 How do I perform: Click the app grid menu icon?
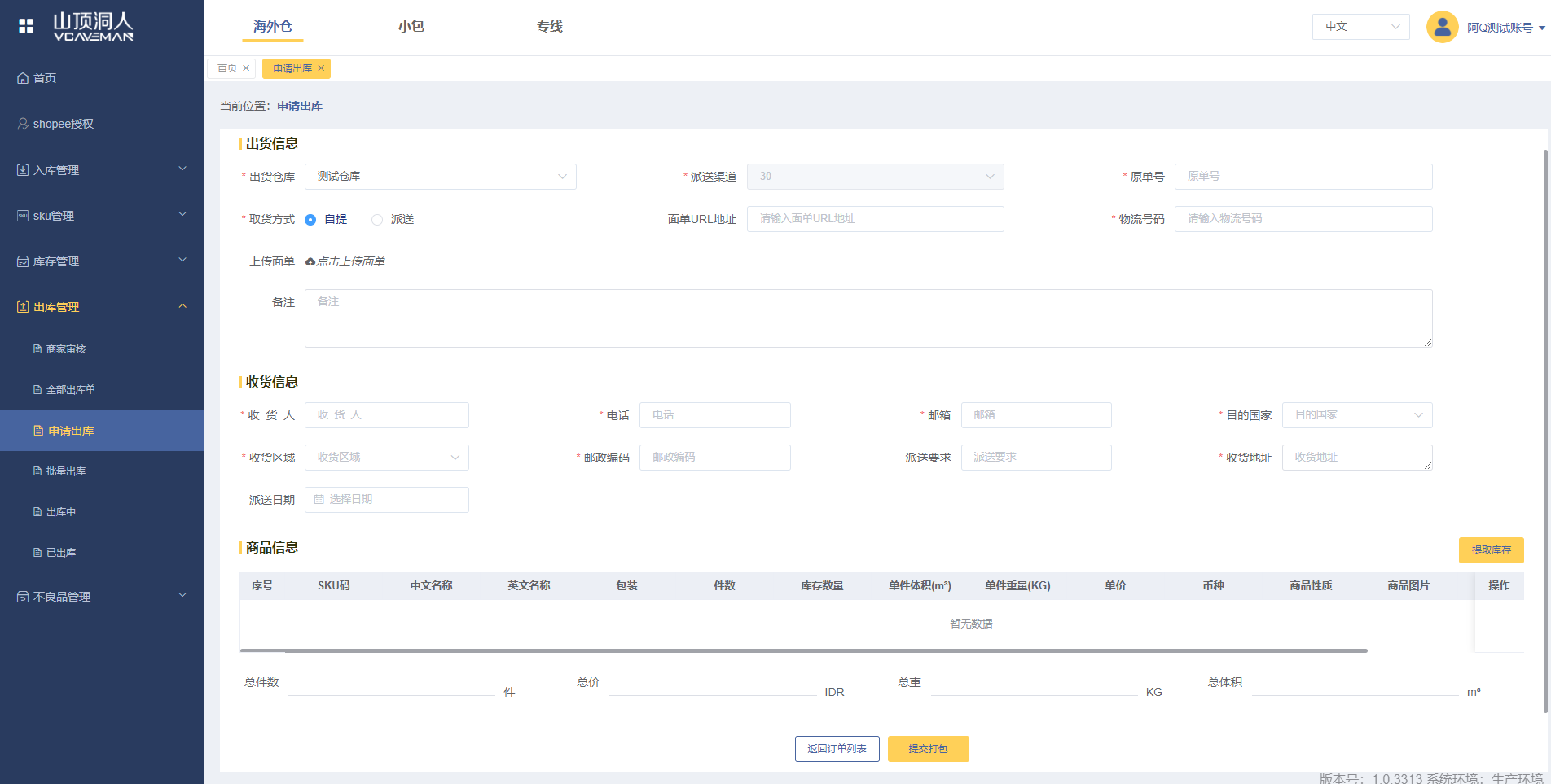26,26
